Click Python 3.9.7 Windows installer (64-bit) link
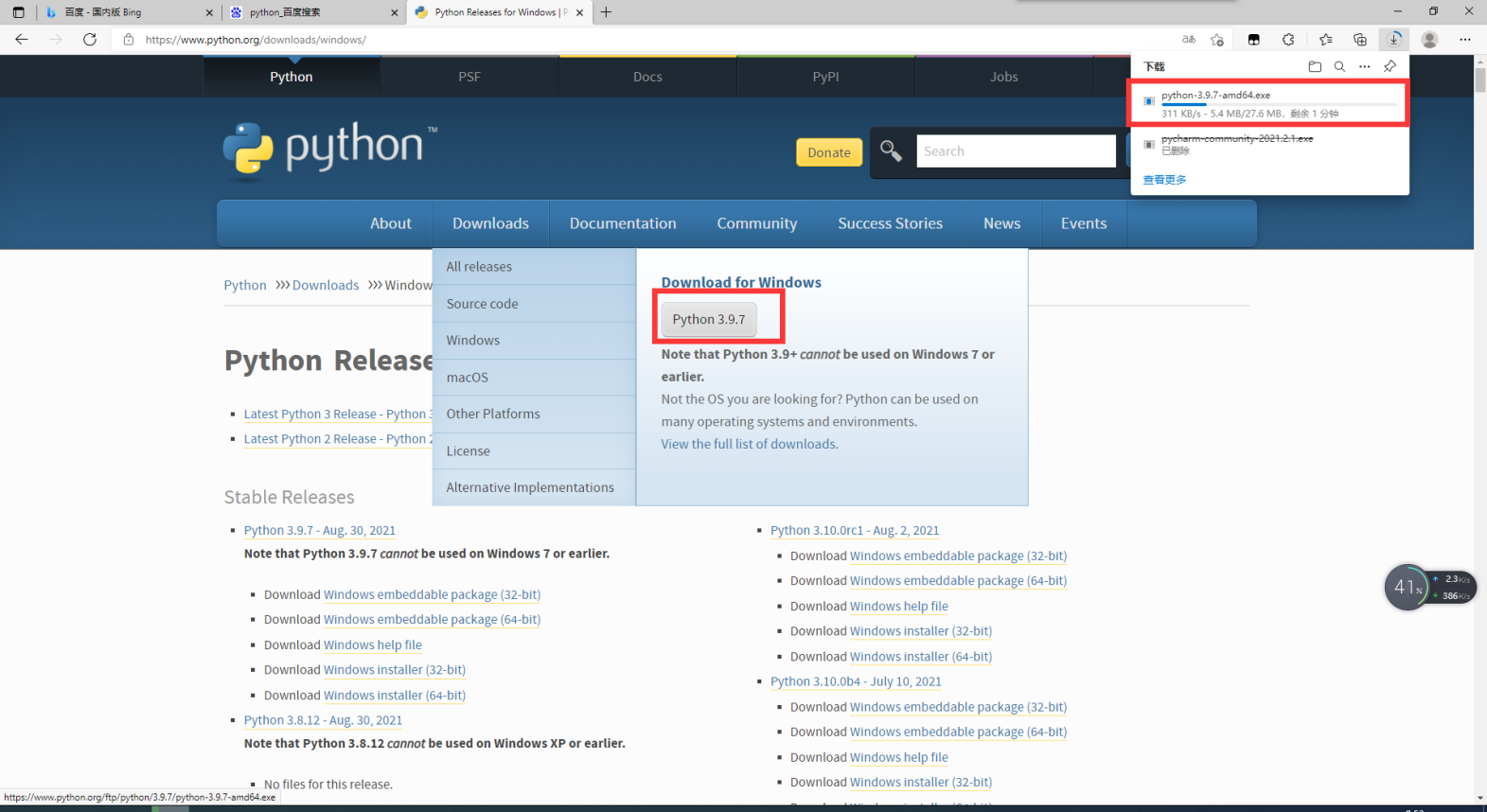1487x812 pixels. tap(395, 696)
